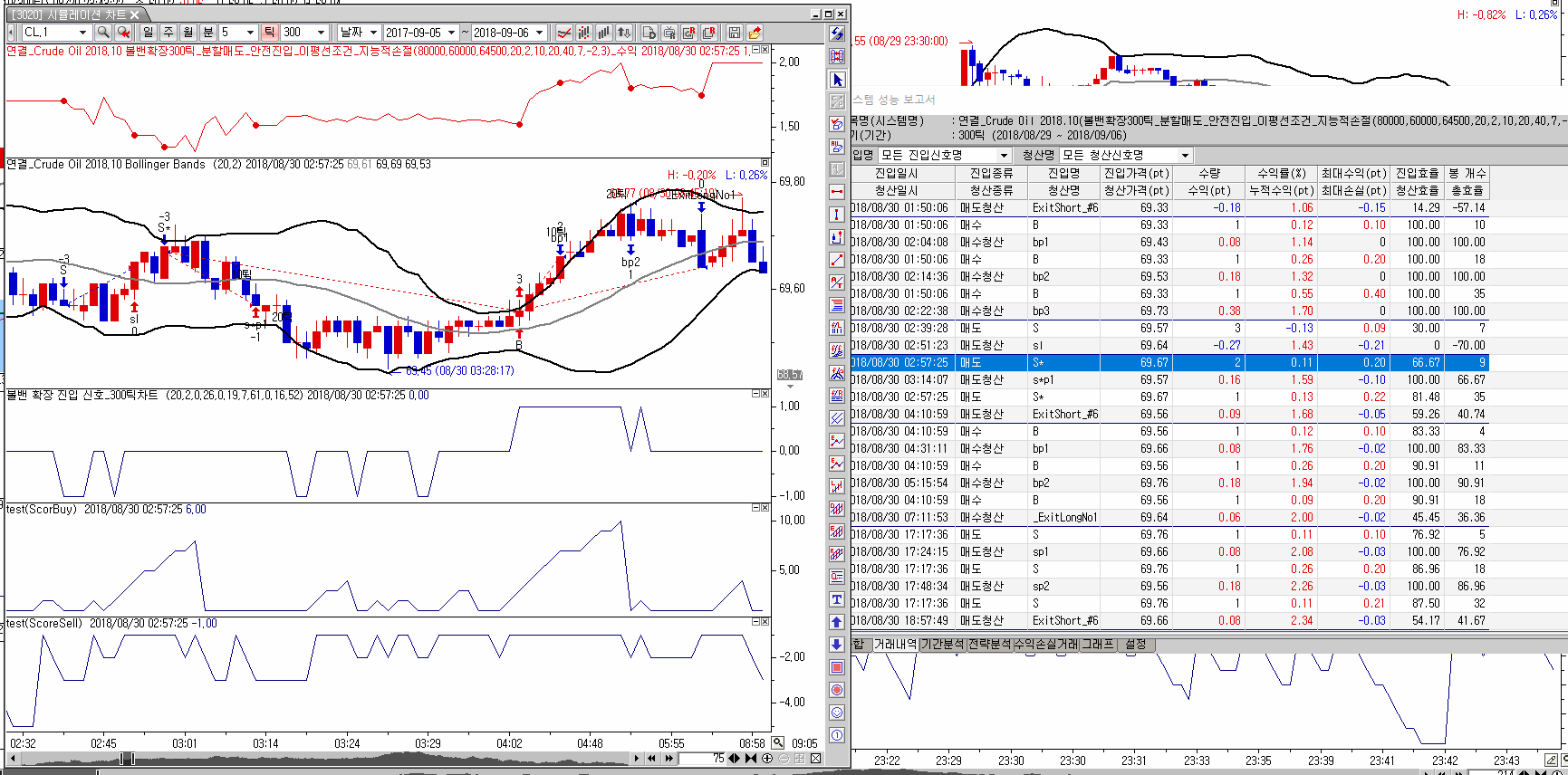This screenshot has width=1568, height=775.
Task: Toggle the 틱 (tick) period button
Action: [x=269, y=33]
